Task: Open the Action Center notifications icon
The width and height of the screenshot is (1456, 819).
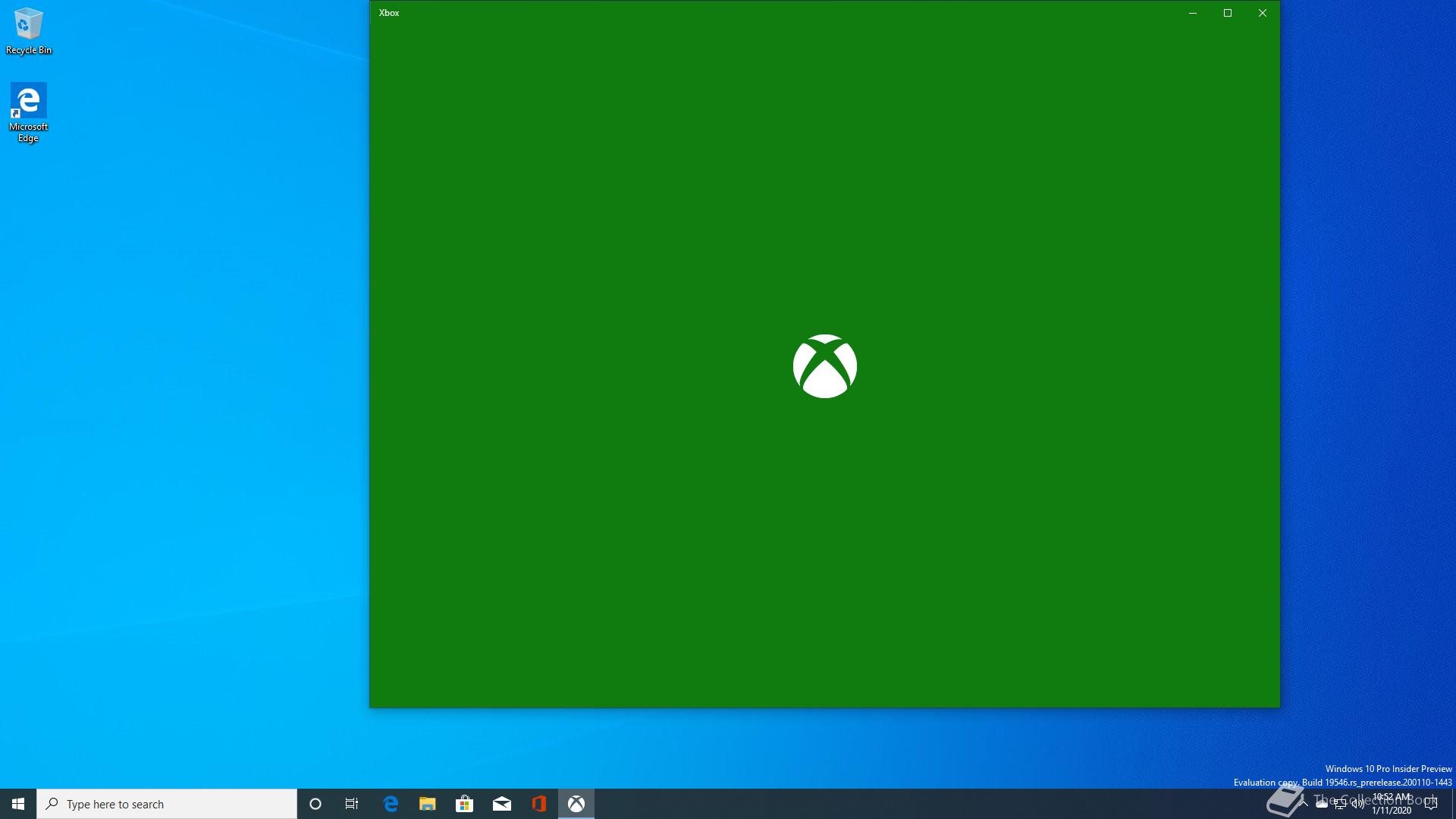Action: pyautogui.click(x=1431, y=804)
